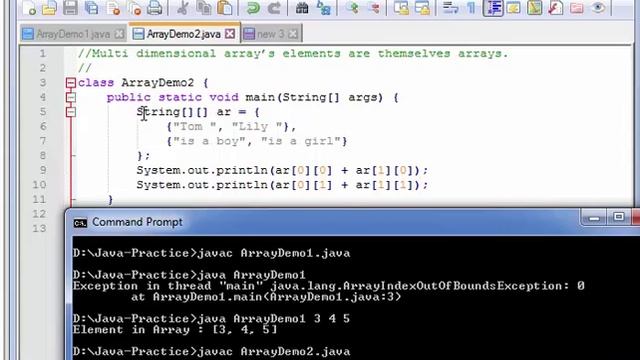Open the Folder as Workspace icon
Image resolution: width=640 pixels, height=360 pixels.
tap(577, 7)
